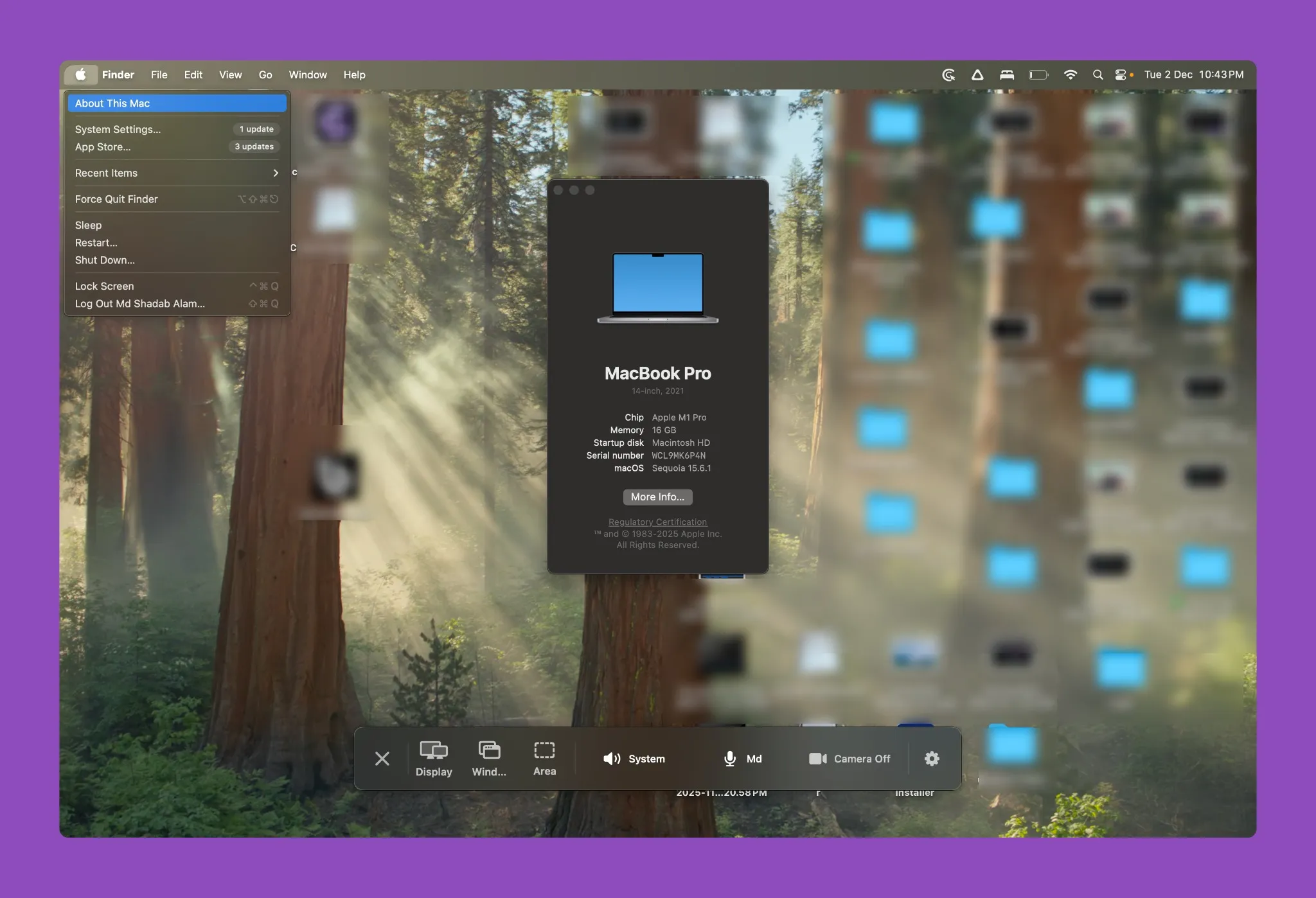
Task: Select Lock Screen menu entry
Action: point(177,286)
